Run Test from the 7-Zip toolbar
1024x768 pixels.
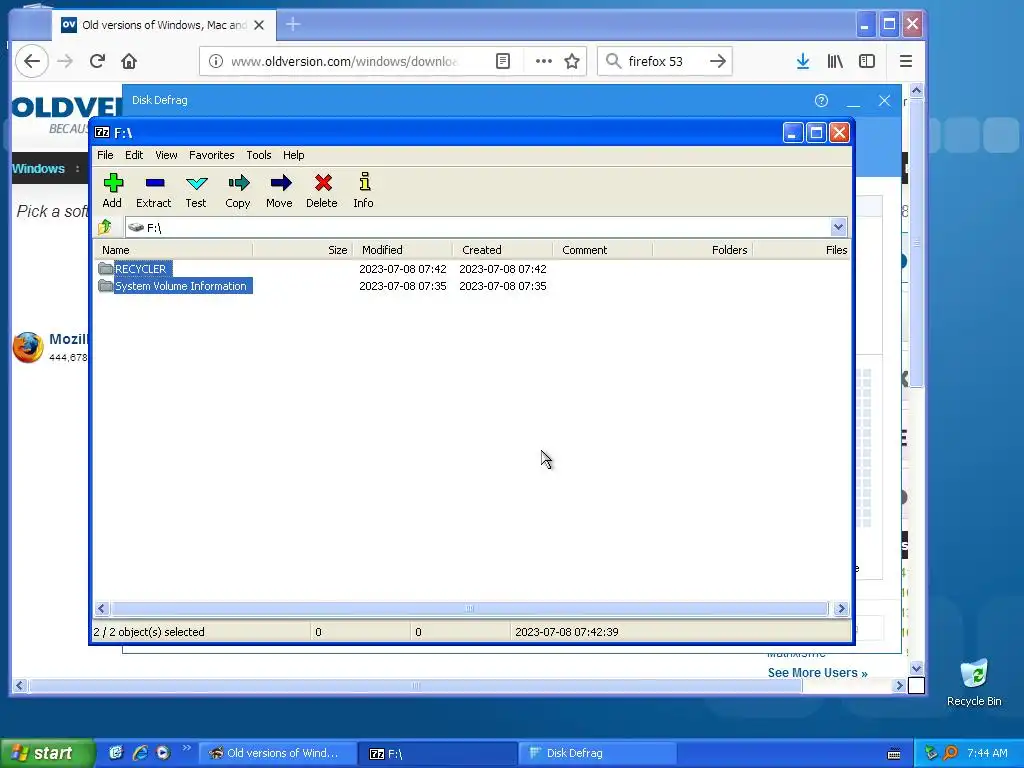click(x=196, y=190)
